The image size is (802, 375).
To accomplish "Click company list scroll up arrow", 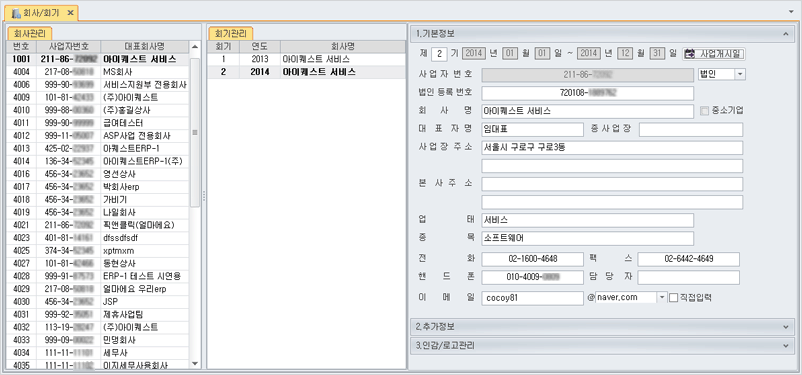I will 195,47.
